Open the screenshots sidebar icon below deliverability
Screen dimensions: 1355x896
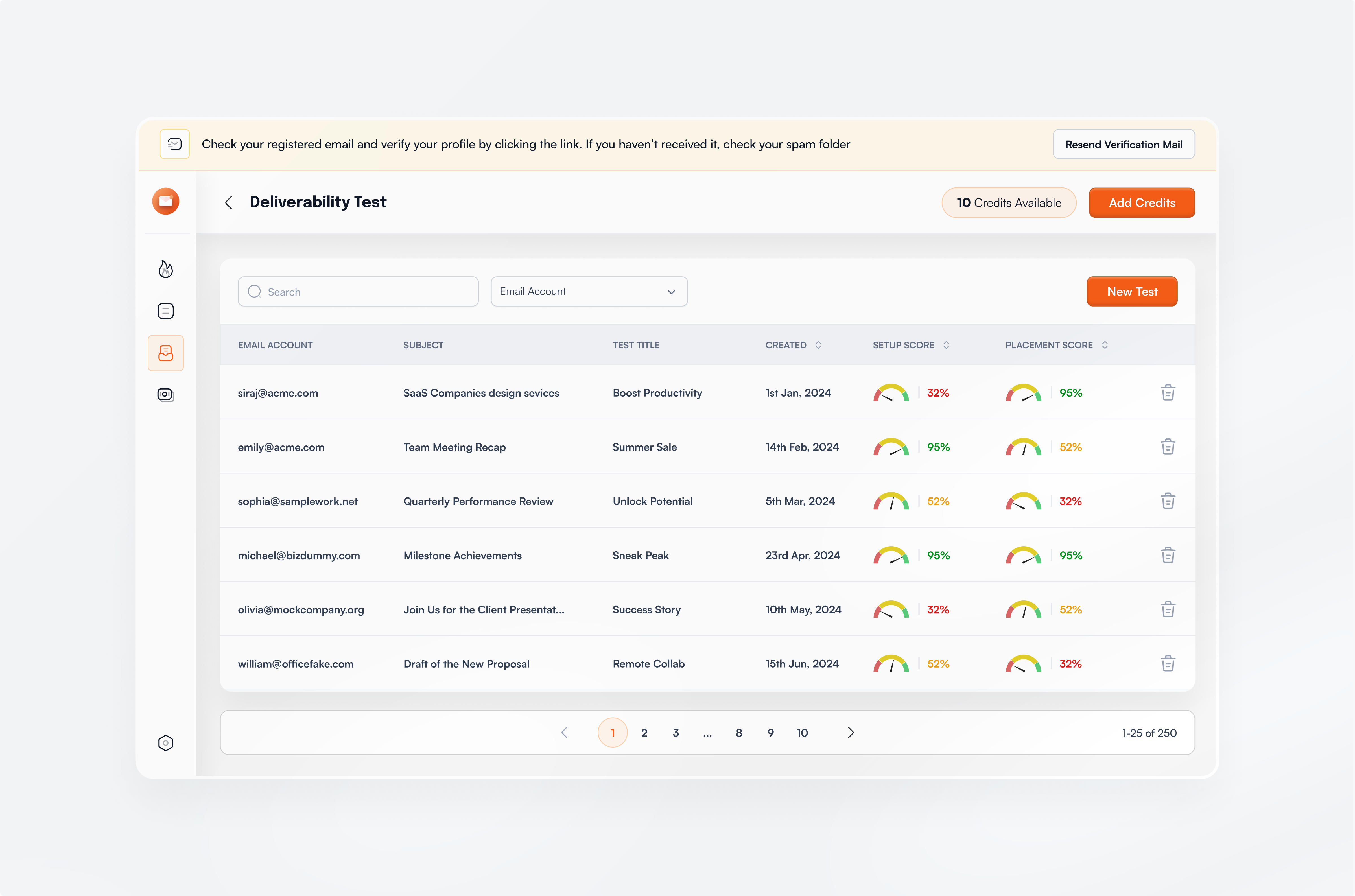tap(166, 395)
